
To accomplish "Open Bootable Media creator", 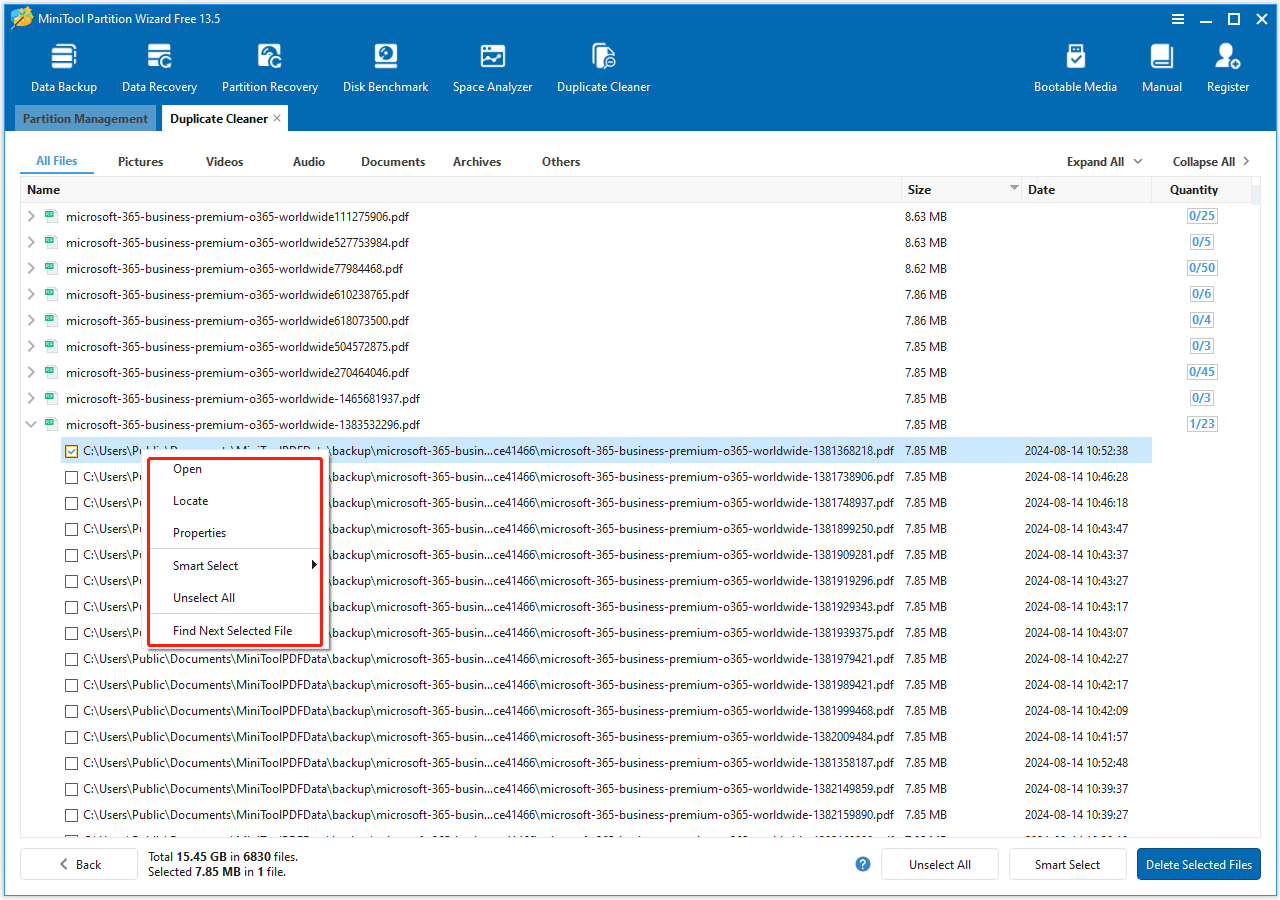I will [x=1076, y=65].
